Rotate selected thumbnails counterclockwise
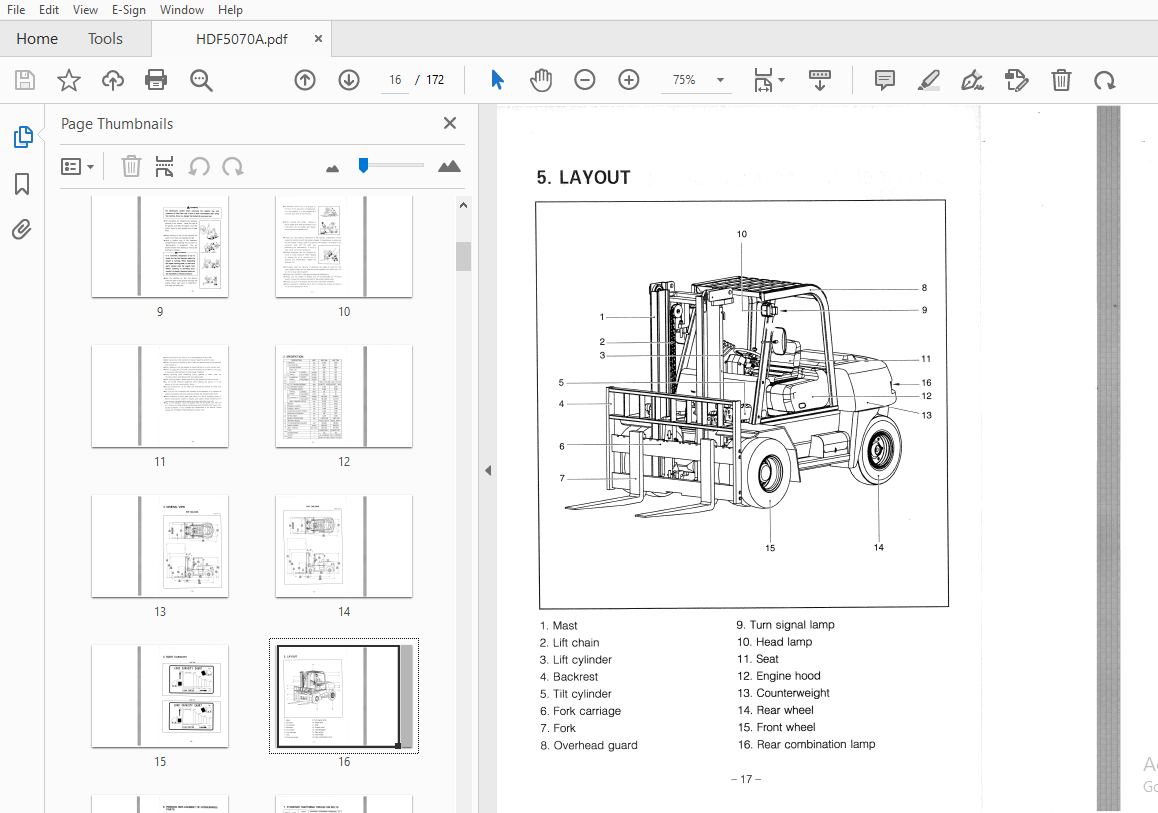This screenshot has height=813, width=1158. [199, 167]
